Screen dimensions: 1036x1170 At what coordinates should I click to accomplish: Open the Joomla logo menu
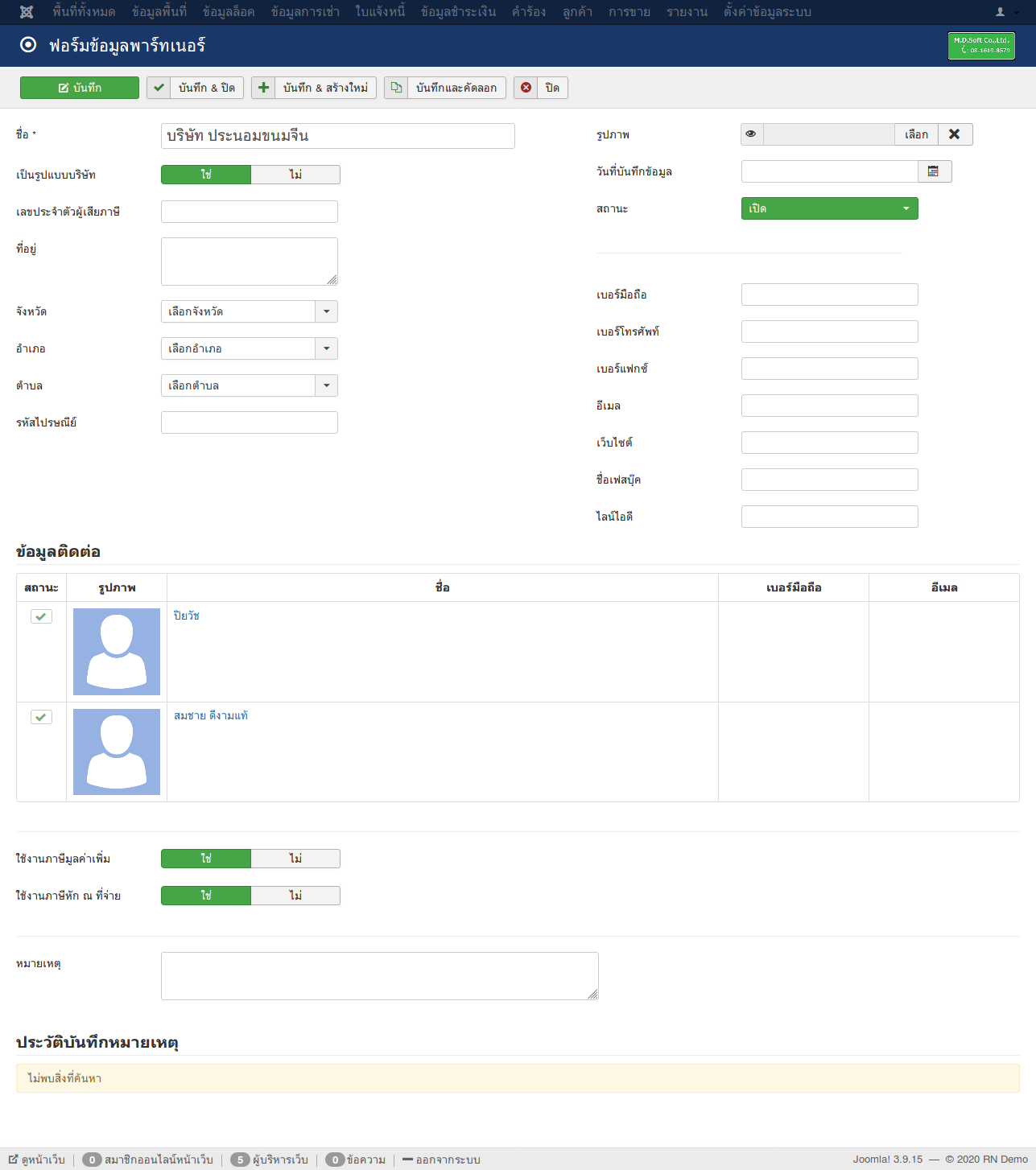click(27, 12)
